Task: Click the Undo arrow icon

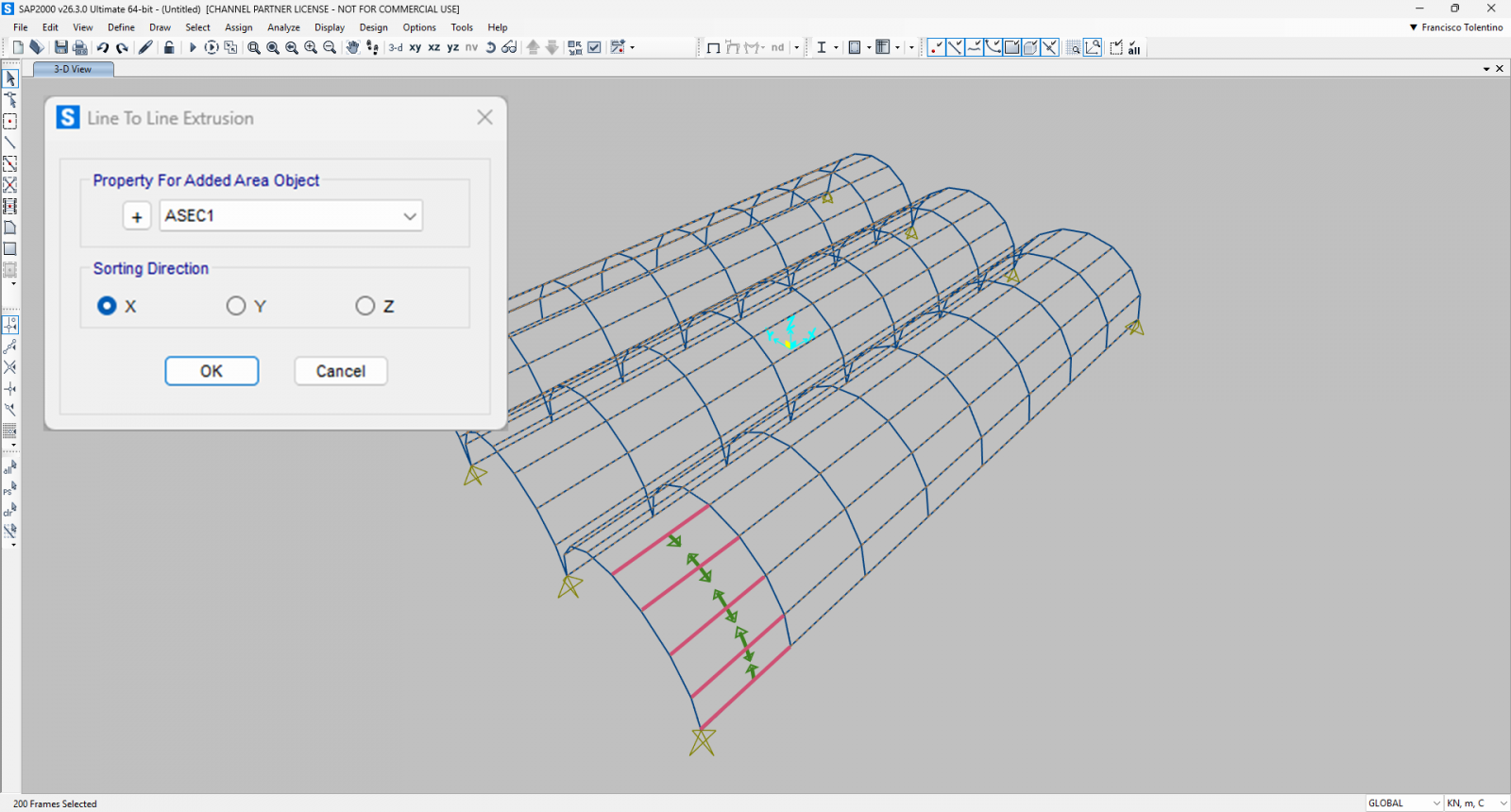Action: pyautogui.click(x=103, y=47)
